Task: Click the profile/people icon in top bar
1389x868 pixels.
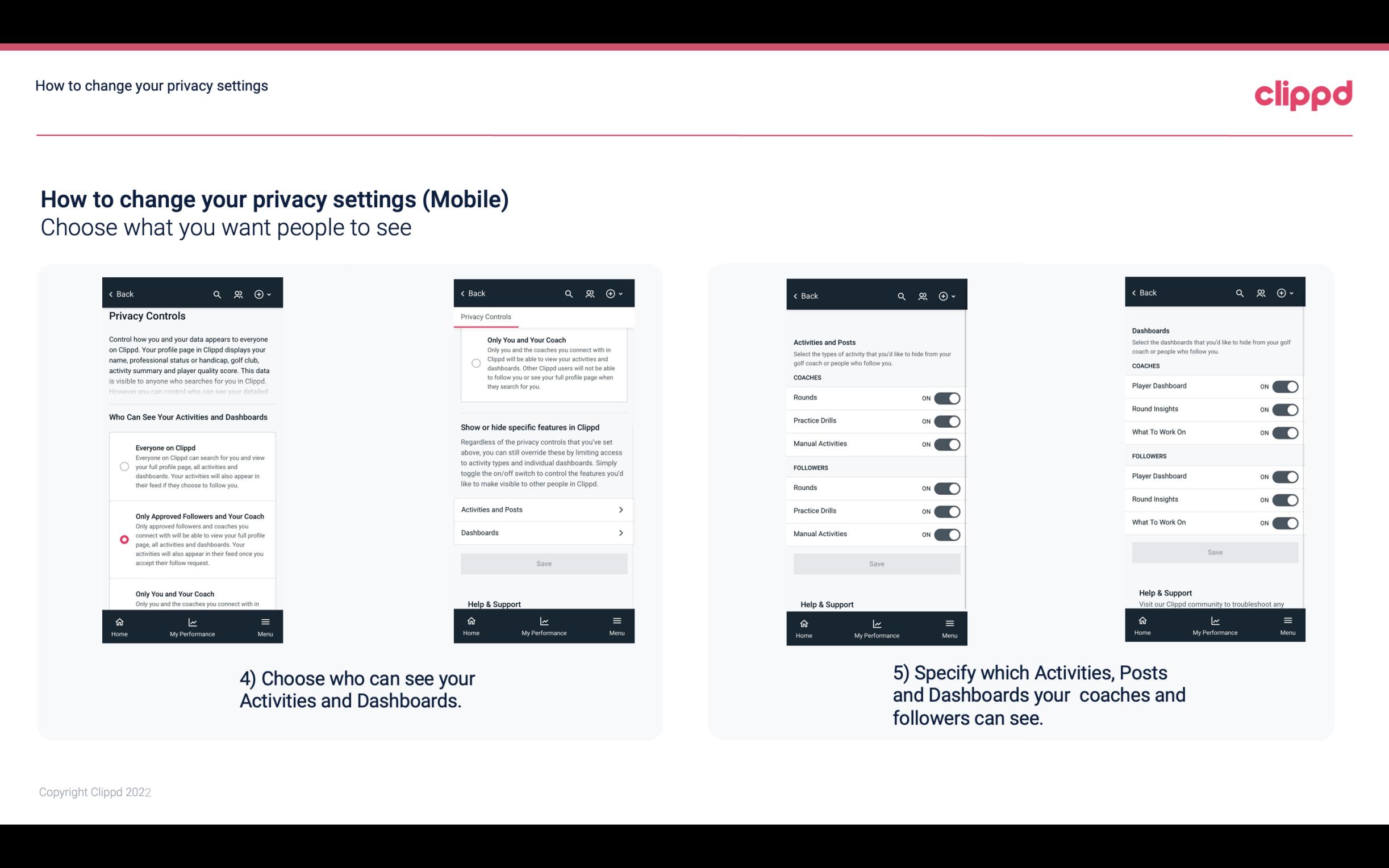Action: [238, 294]
